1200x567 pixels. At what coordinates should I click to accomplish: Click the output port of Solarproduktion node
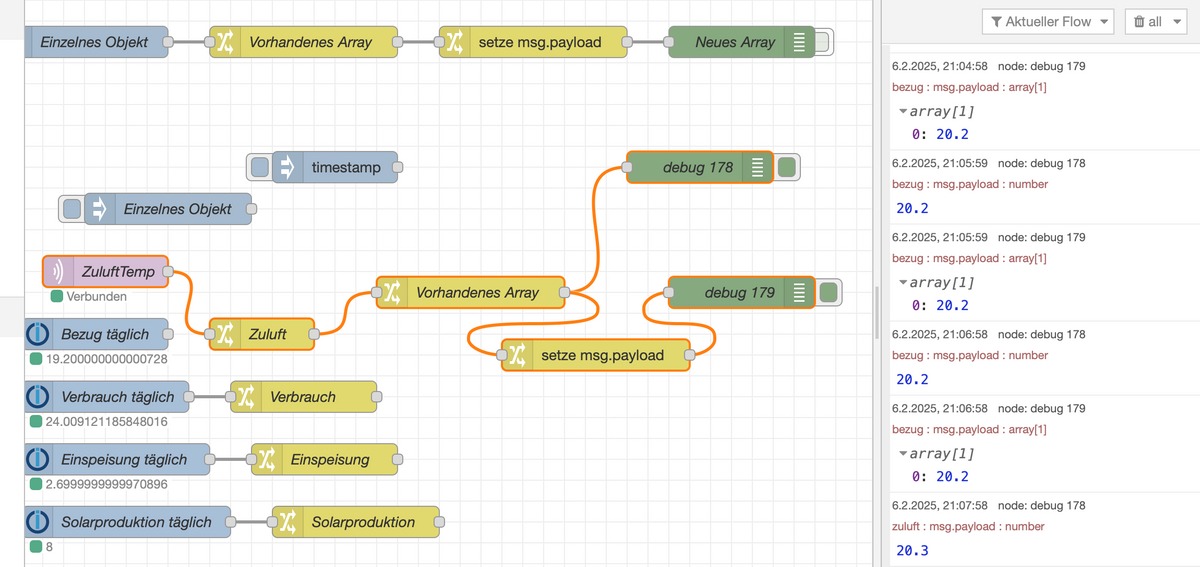(438, 522)
